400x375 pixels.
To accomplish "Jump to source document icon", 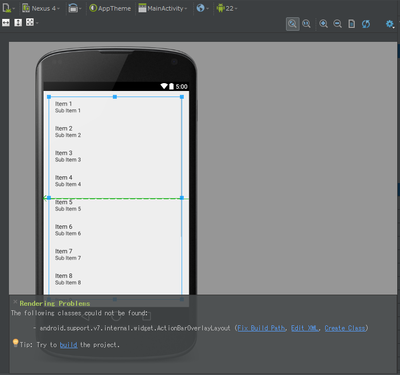I will tap(351, 24).
